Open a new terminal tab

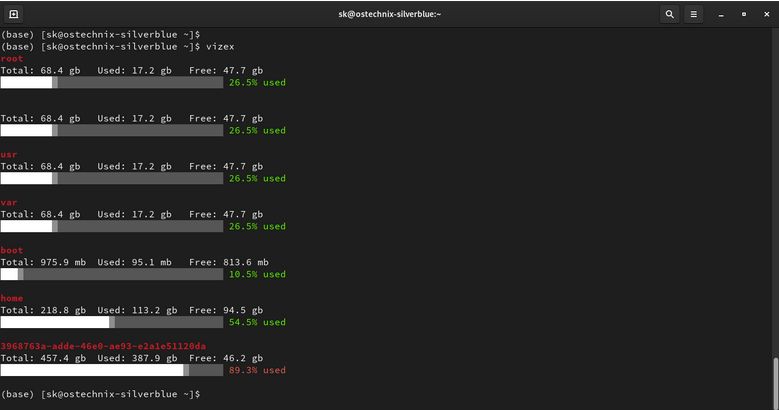(x=14, y=14)
